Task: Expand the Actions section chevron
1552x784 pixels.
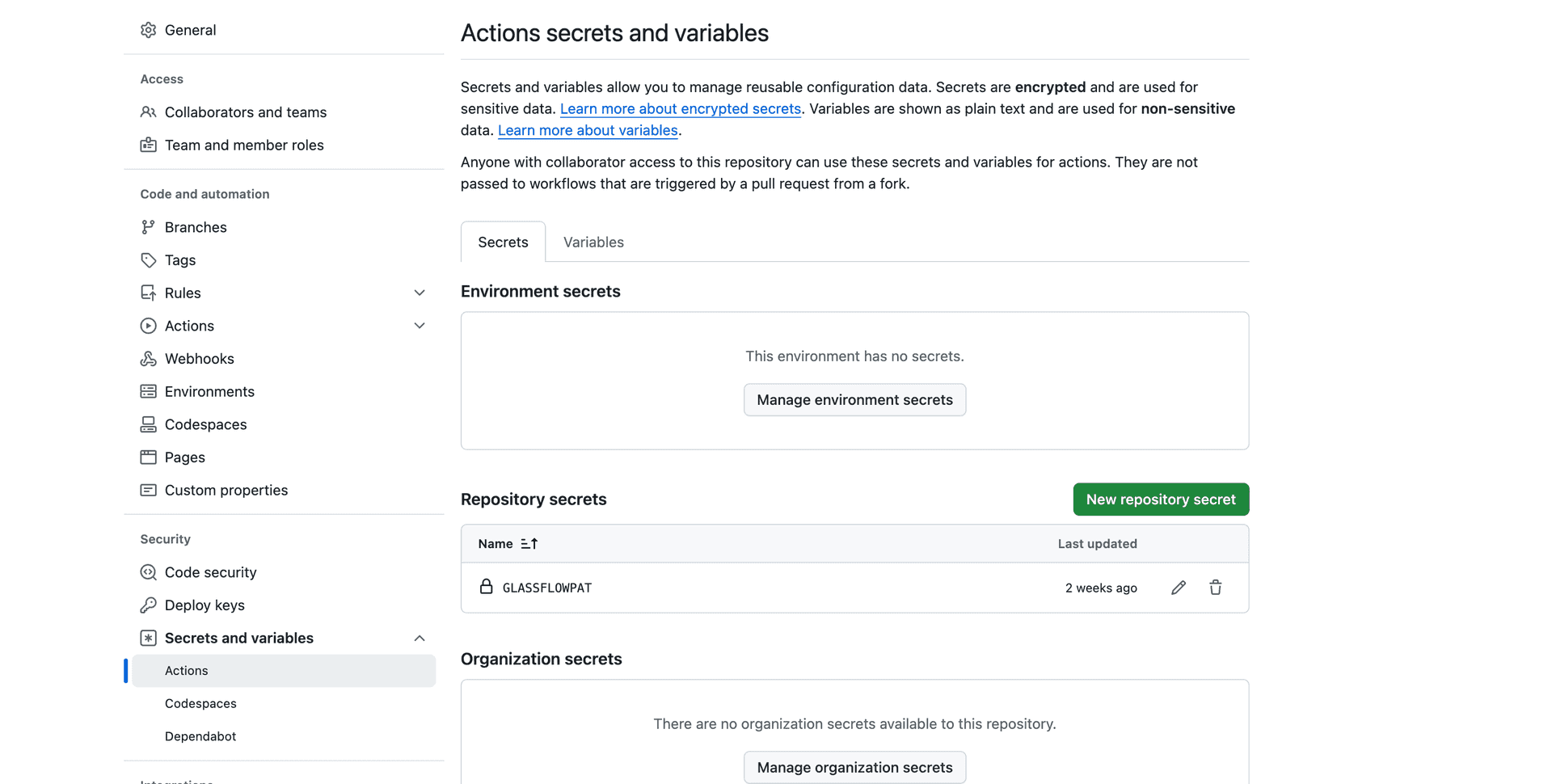Action: pyautogui.click(x=420, y=326)
